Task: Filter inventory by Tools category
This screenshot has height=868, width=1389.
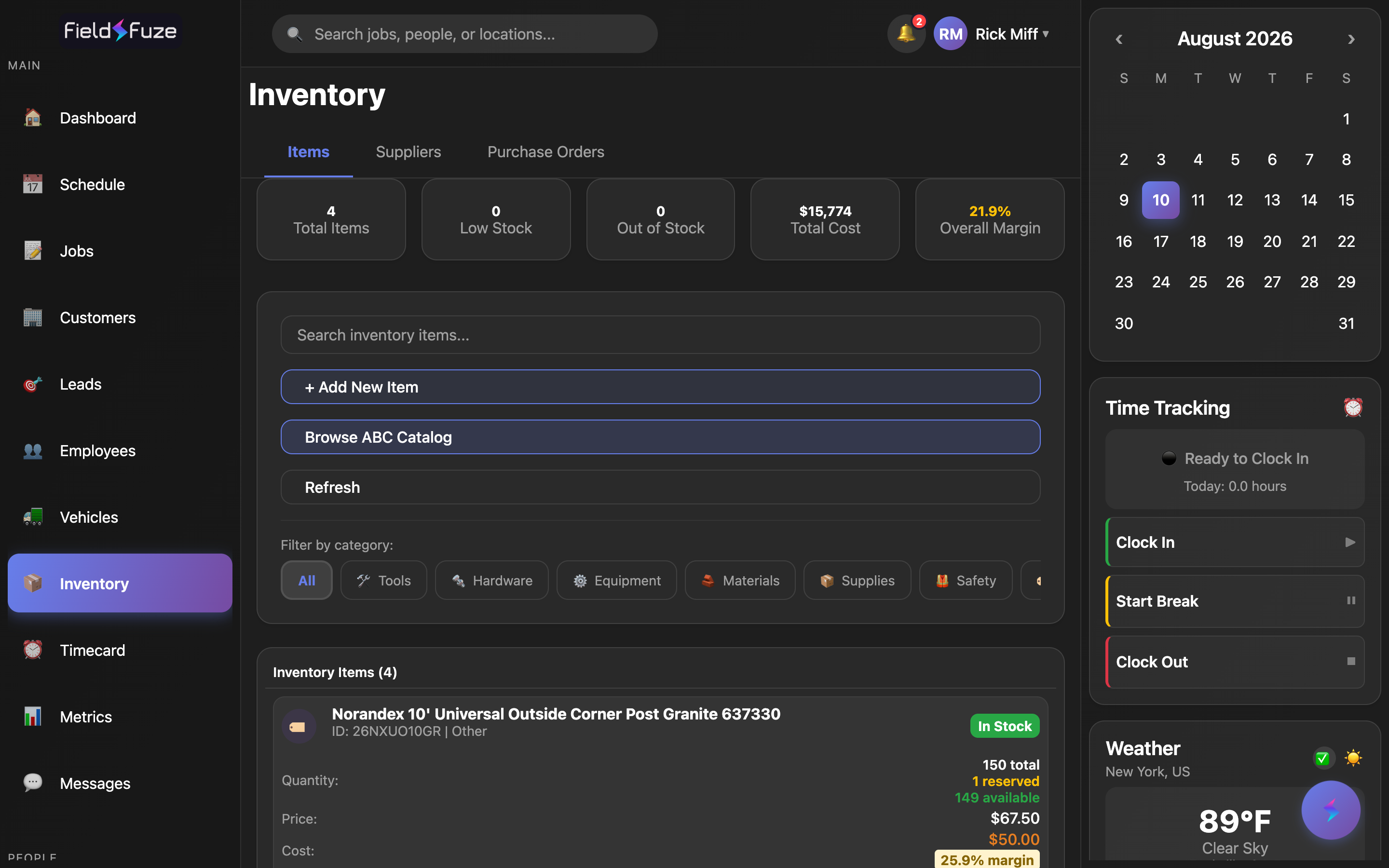Action: click(x=383, y=581)
